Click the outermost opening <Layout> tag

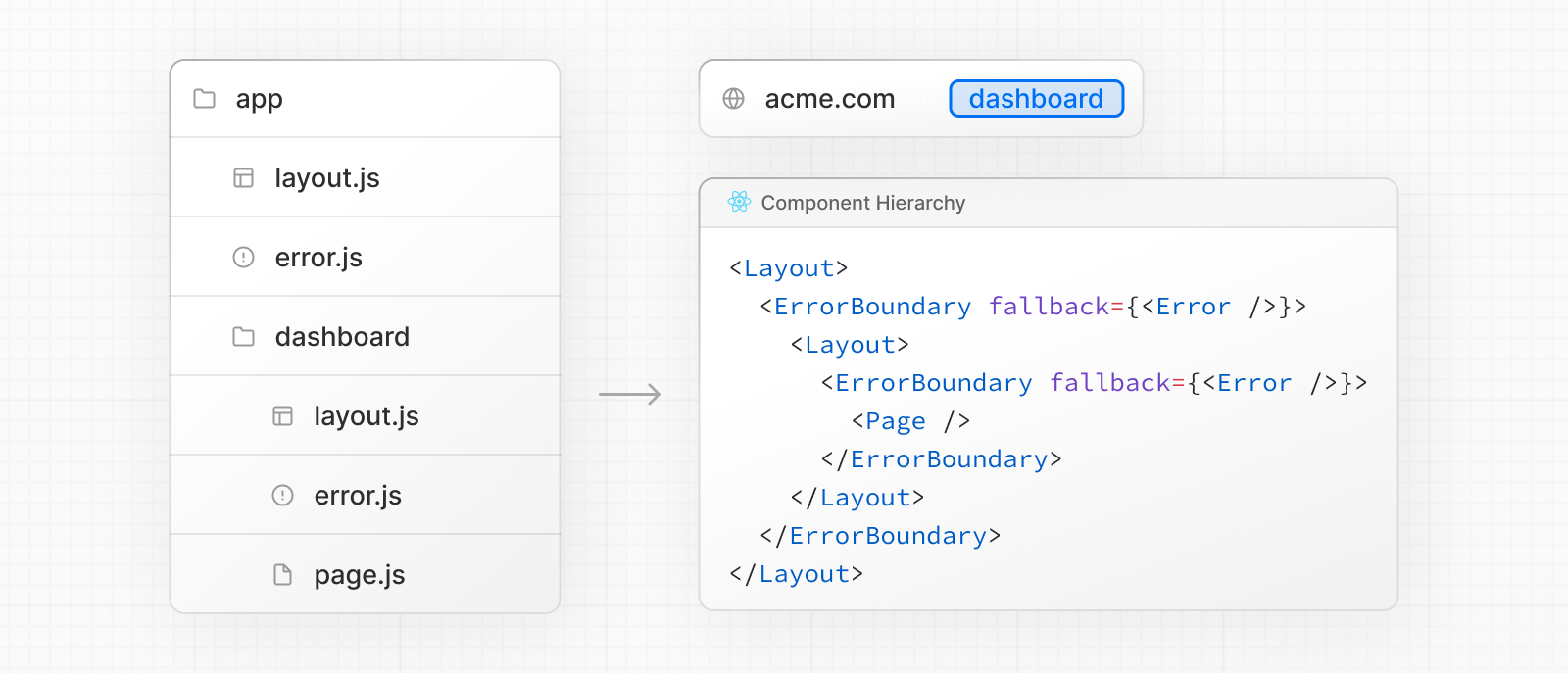pyautogui.click(x=788, y=268)
